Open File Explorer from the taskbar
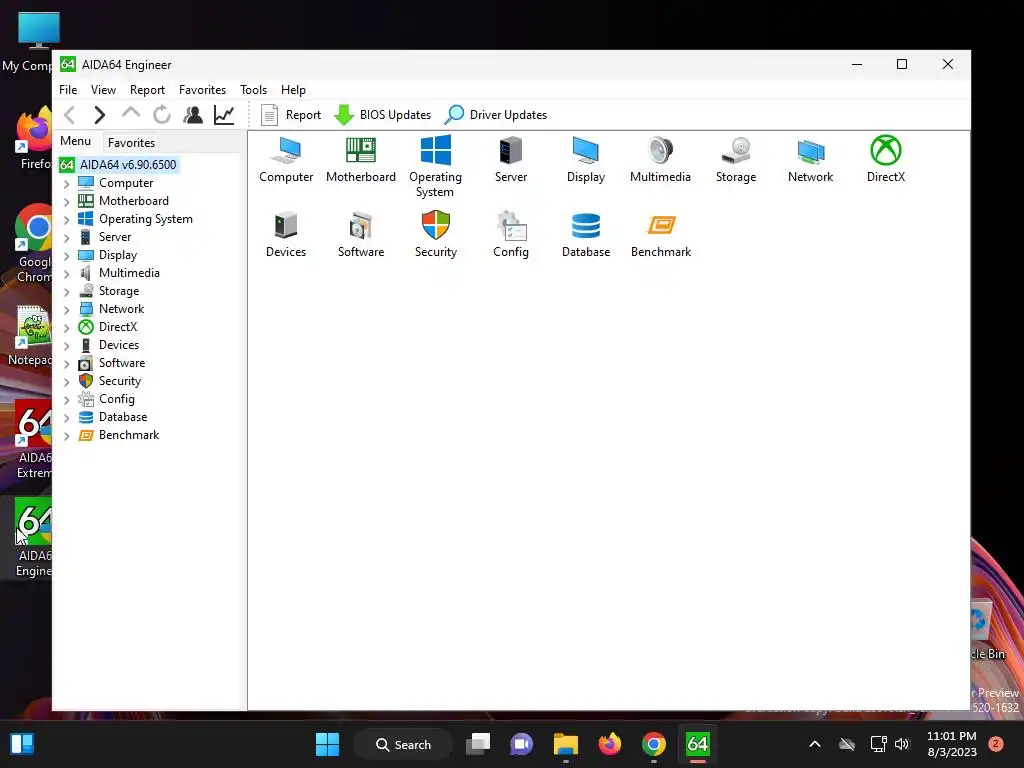1024x768 pixels. point(566,744)
